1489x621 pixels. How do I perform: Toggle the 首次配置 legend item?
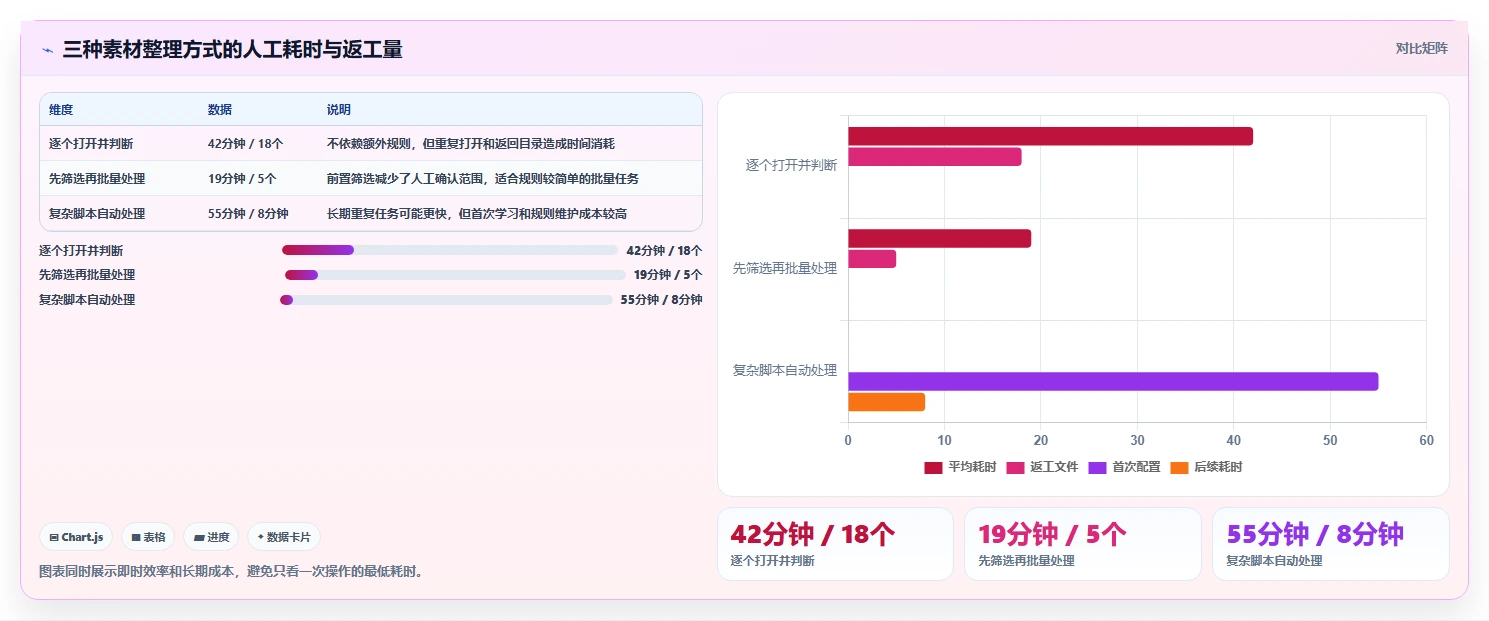1124,467
